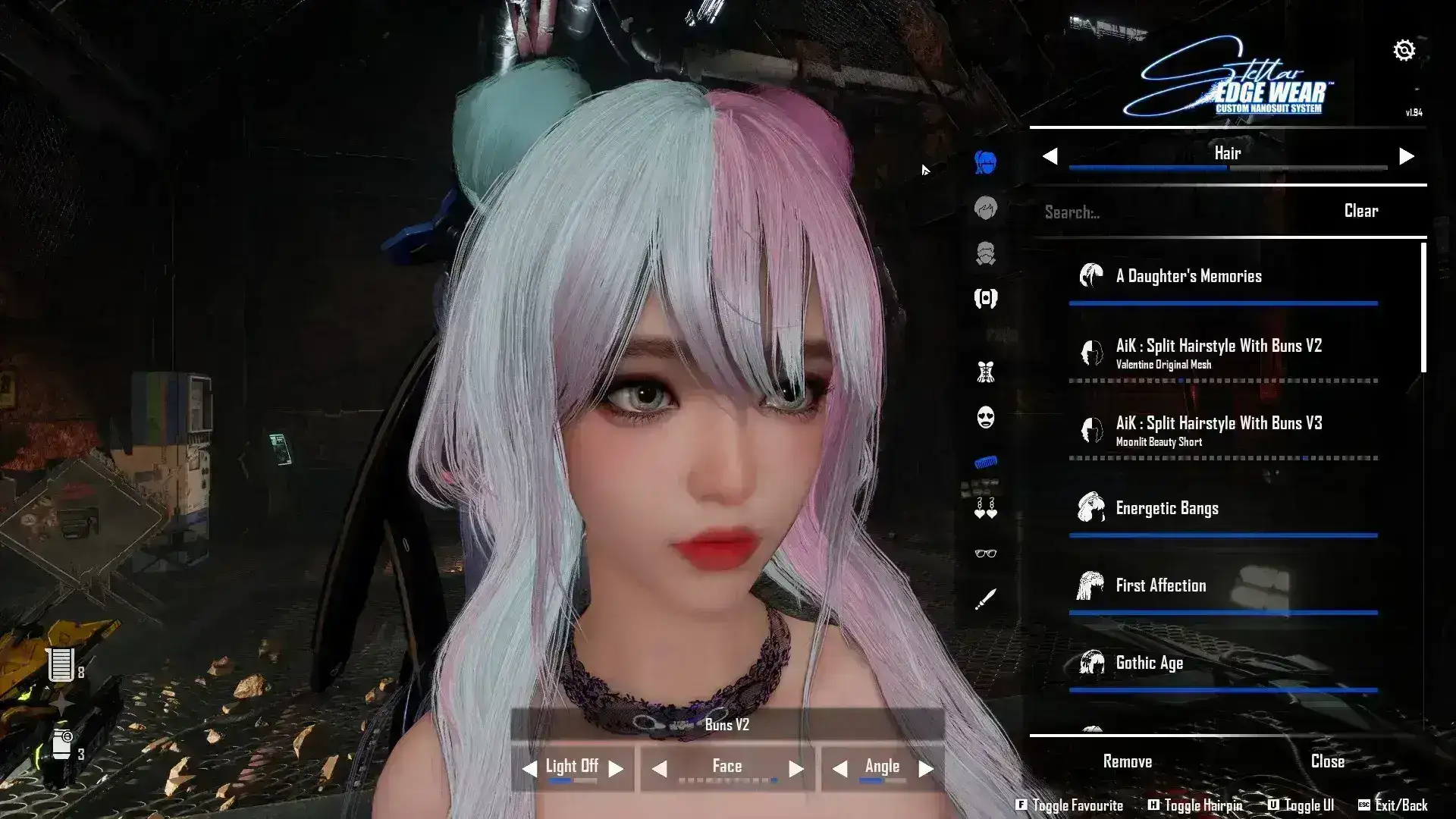Go to previous category before Hair

(x=1050, y=156)
